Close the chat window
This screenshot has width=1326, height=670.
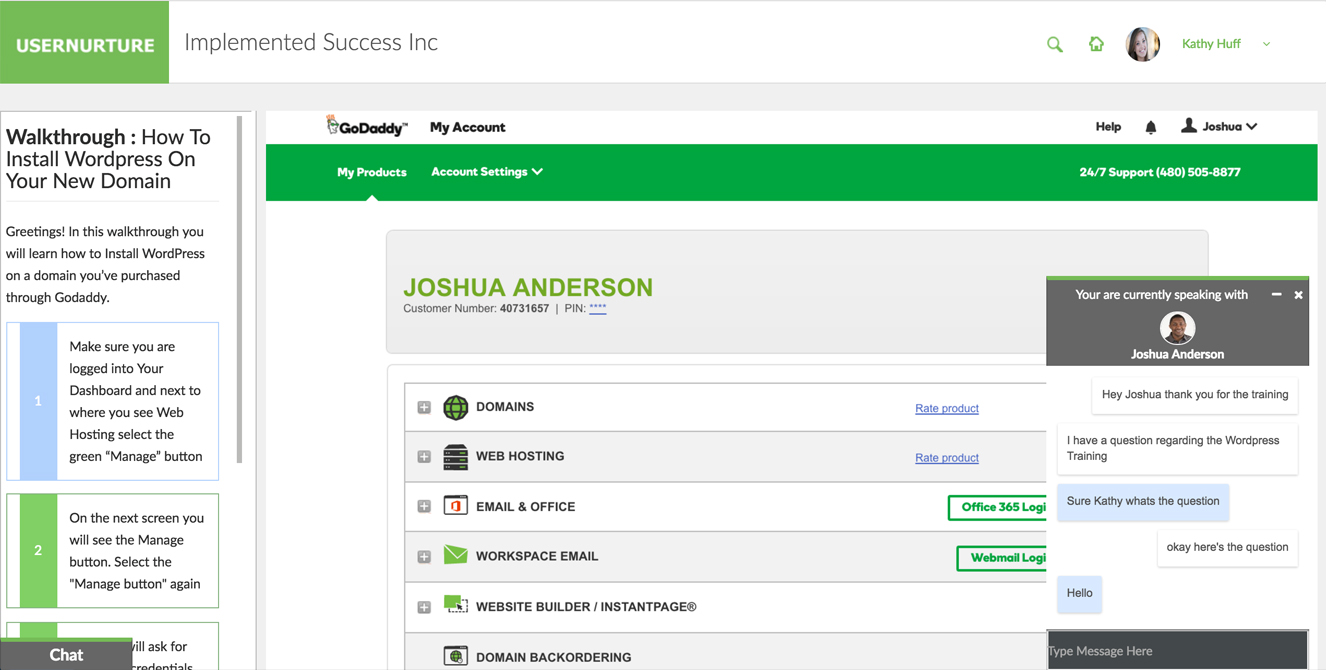coord(1298,295)
